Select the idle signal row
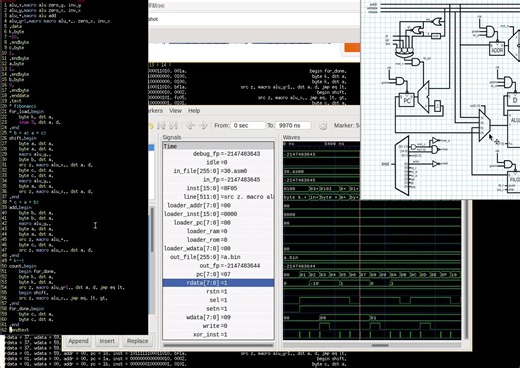This screenshot has width=520, height=368. coord(218,162)
